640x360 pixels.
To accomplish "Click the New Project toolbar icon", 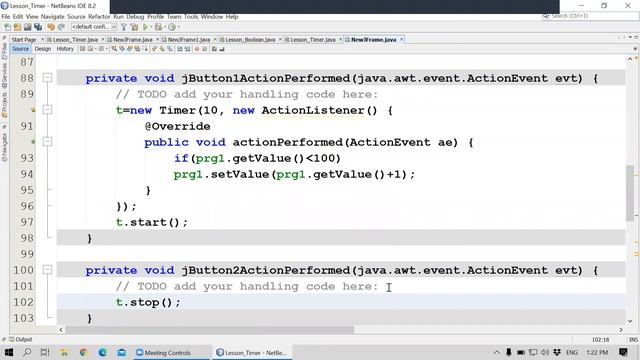I will [x=17, y=27].
